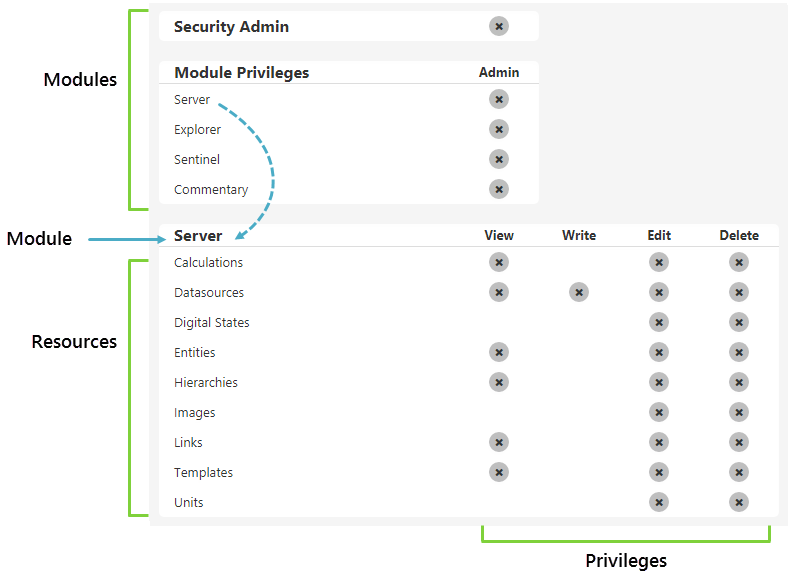The width and height of the screenshot is (788, 583).
Task: Click View x icon for Calculations
Action: [499, 262]
